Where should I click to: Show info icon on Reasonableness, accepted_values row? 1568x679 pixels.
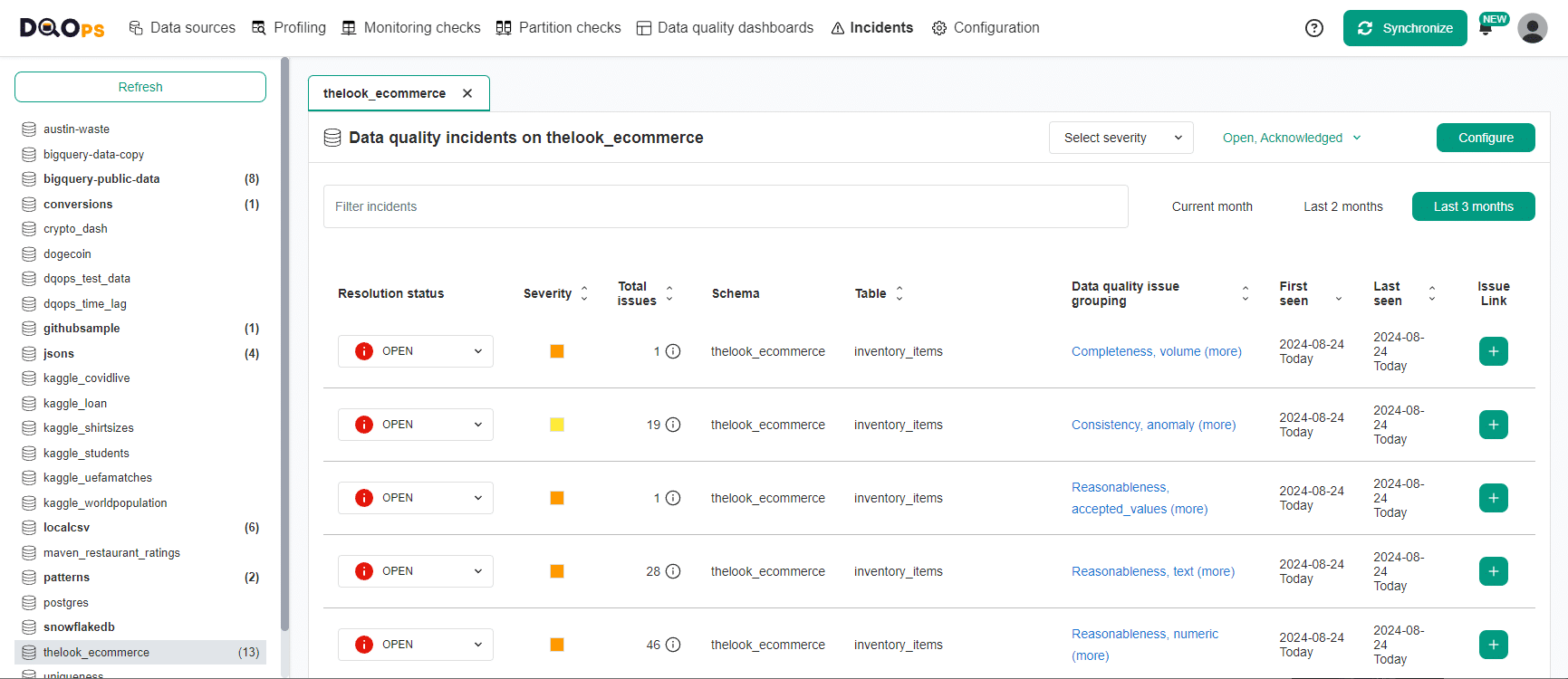point(673,498)
